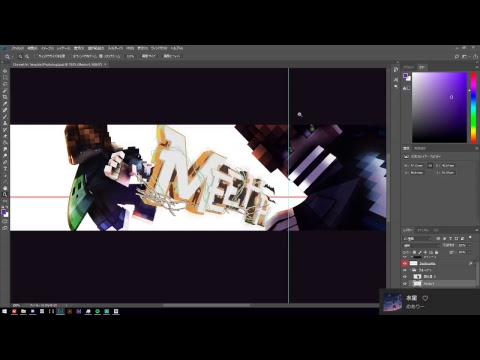Select the Eyedropper tool
This screenshot has height=360, width=480.
pyautogui.click(x=5, y=103)
